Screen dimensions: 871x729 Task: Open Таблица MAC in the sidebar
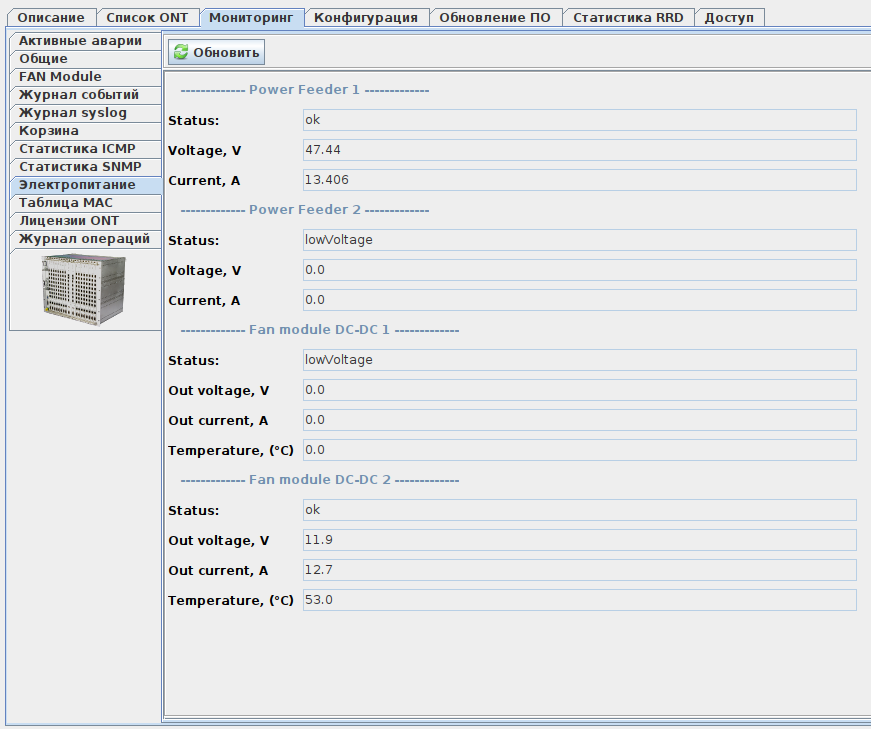[x=66, y=203]
